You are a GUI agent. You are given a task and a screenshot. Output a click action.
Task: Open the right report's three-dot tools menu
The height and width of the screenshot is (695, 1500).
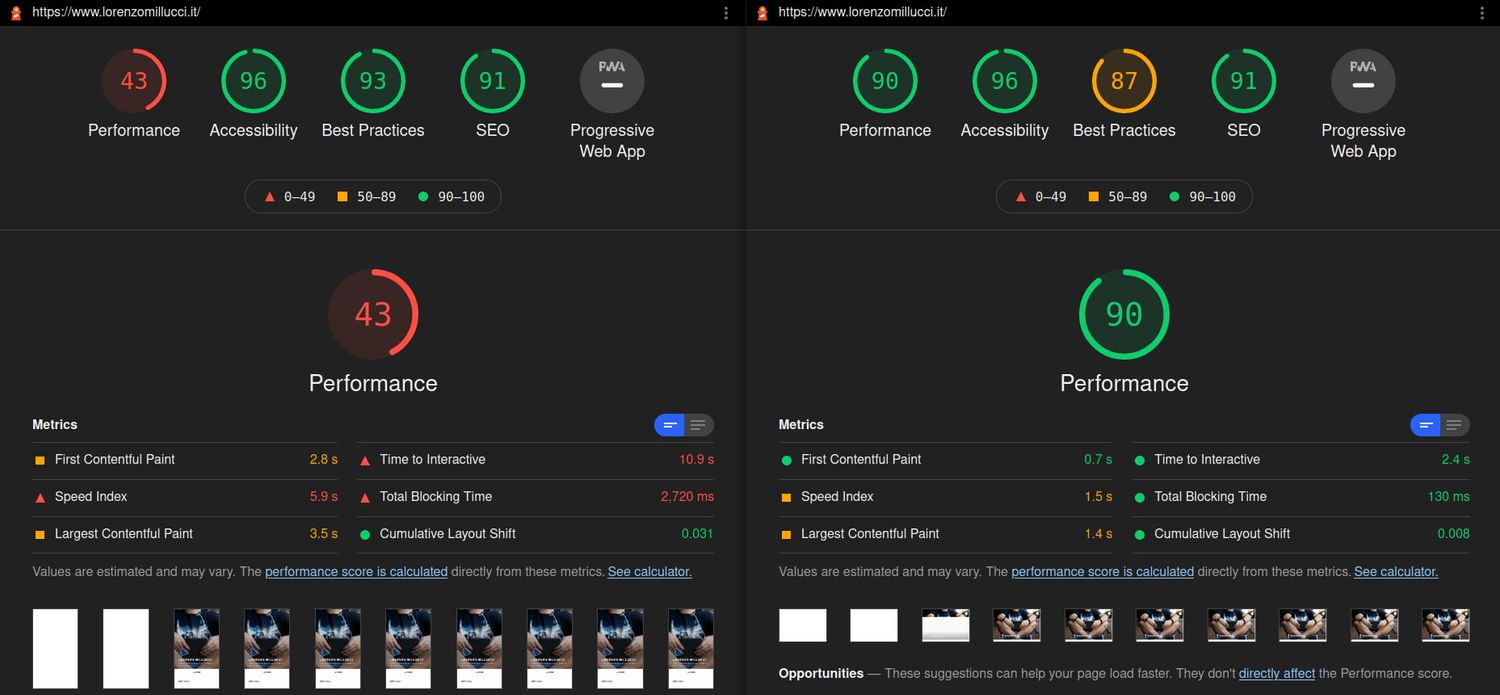[1482, 13]
